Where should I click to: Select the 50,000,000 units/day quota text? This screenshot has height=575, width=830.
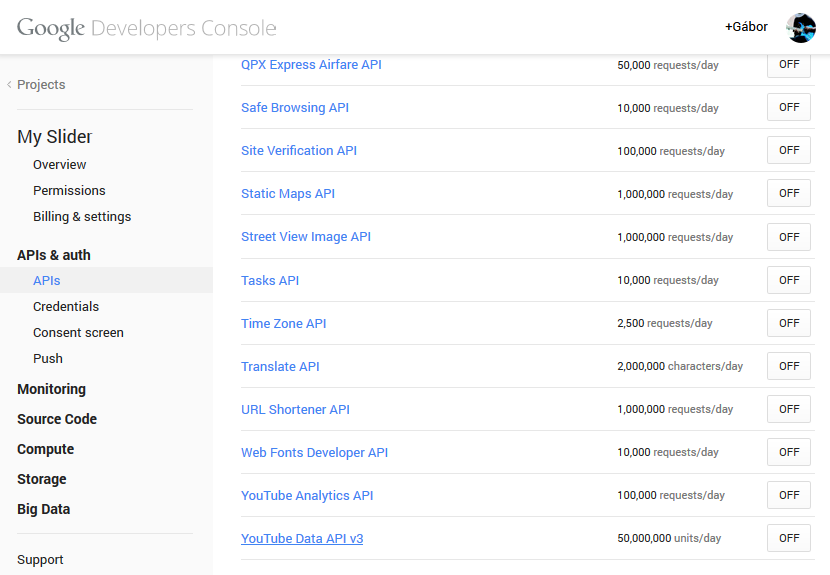[669, 538]
